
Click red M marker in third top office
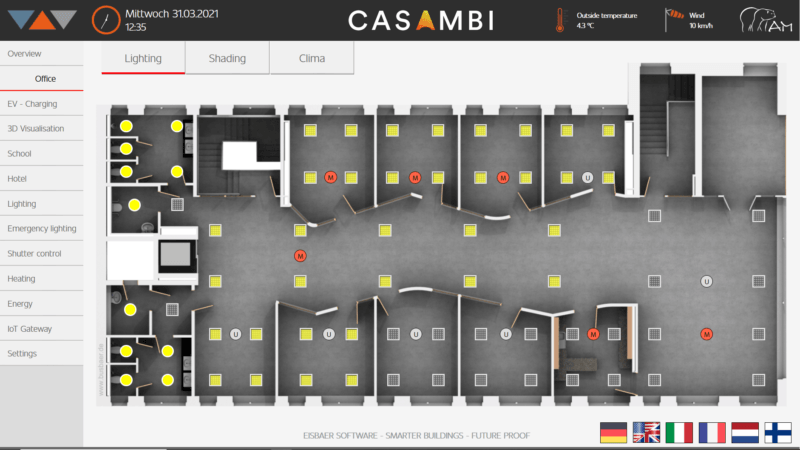(x=503, y=178)
